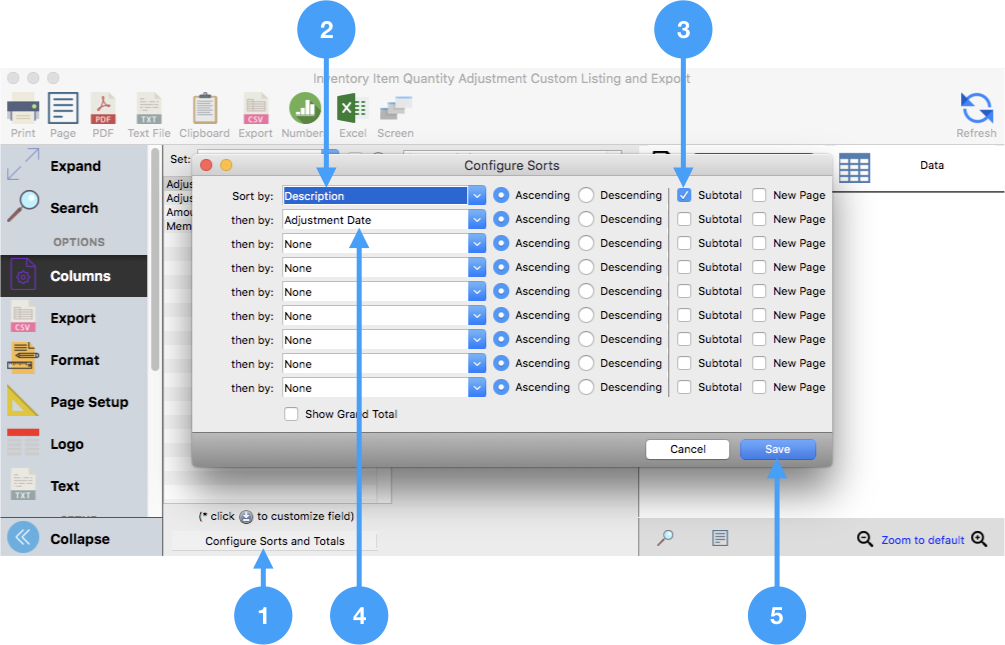Uncheck Subtotal on the Sort by row
The image size is (1005, 645).
[x=684, y=195]
